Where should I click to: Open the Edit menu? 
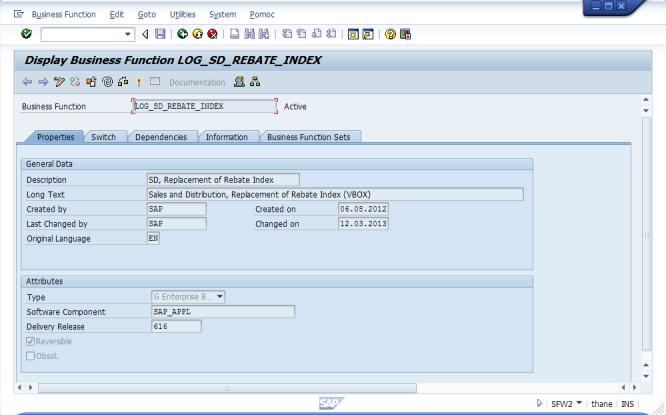click(x=116, y=14)
